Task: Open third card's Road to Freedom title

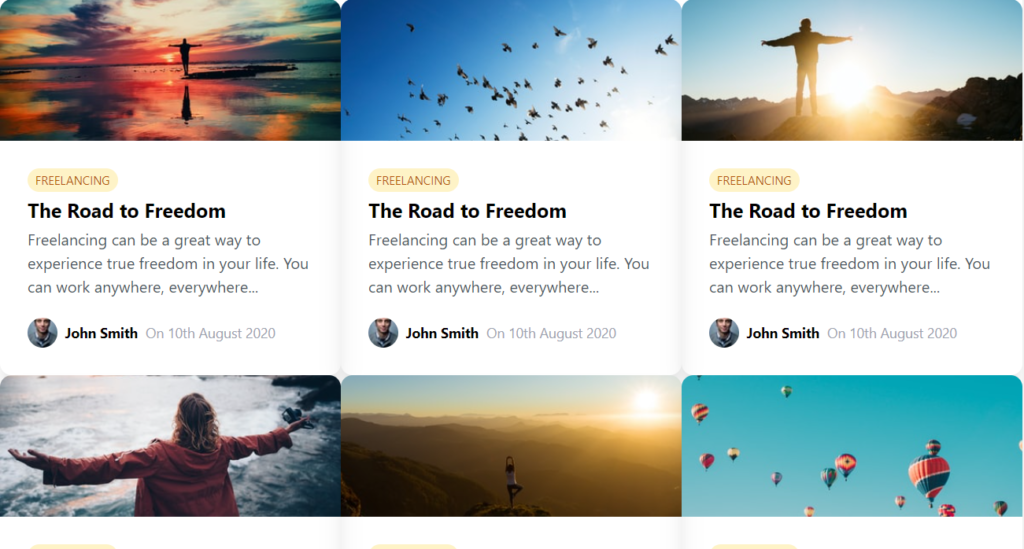Action: [x=808, y=211]
